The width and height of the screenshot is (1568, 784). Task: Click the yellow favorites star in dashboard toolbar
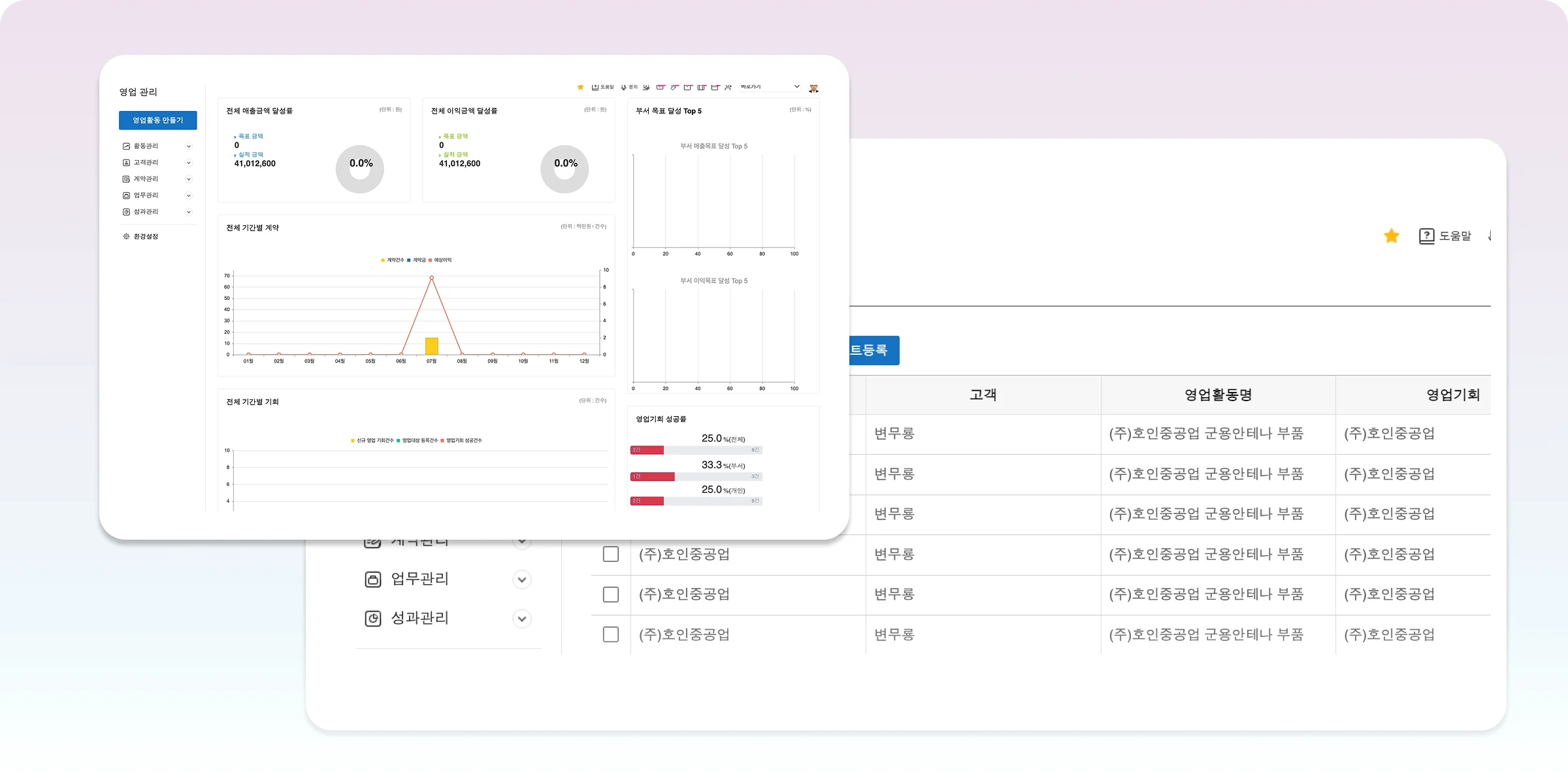point(580,87)
